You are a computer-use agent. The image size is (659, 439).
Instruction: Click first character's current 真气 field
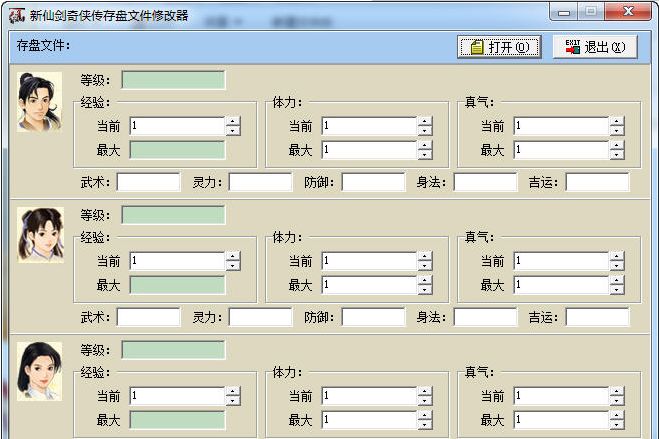click(561, 126)
